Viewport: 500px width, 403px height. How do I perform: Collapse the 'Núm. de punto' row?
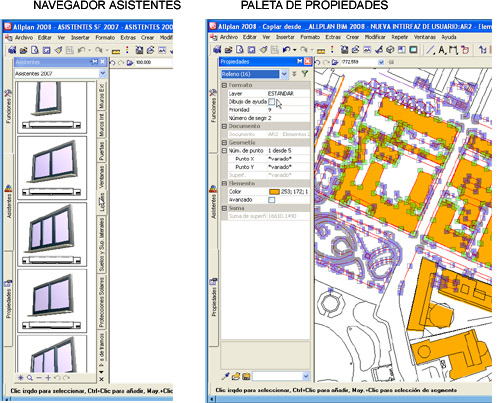pyautogui.click(x=224, y=151)
